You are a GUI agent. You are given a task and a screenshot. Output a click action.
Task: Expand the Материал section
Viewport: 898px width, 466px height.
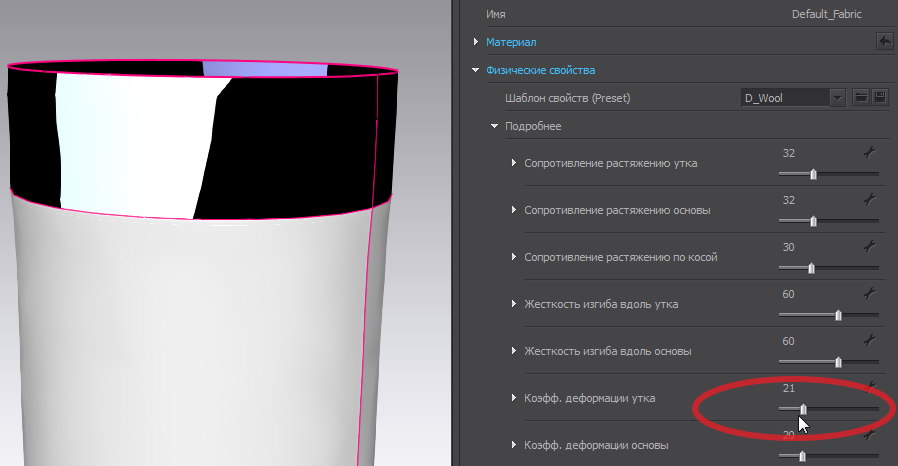(476, 42)
